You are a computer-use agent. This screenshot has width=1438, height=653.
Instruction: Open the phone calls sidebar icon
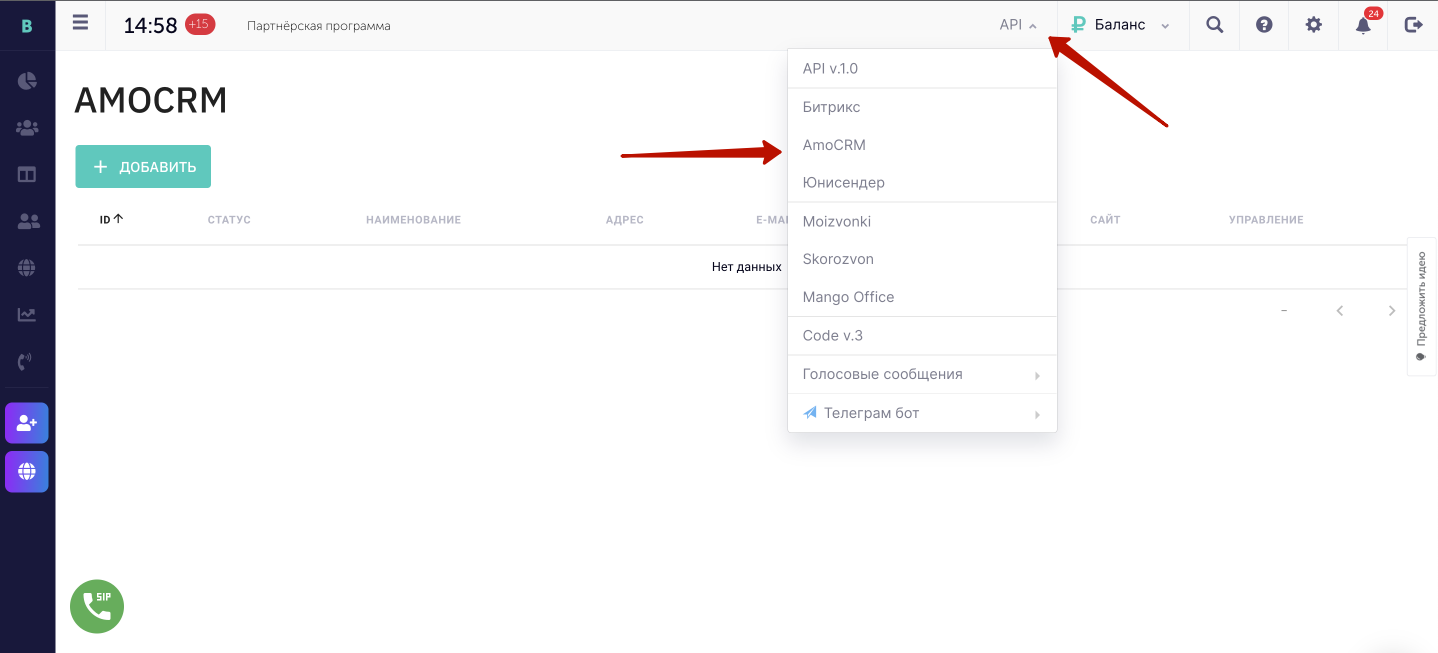point(27,362)
